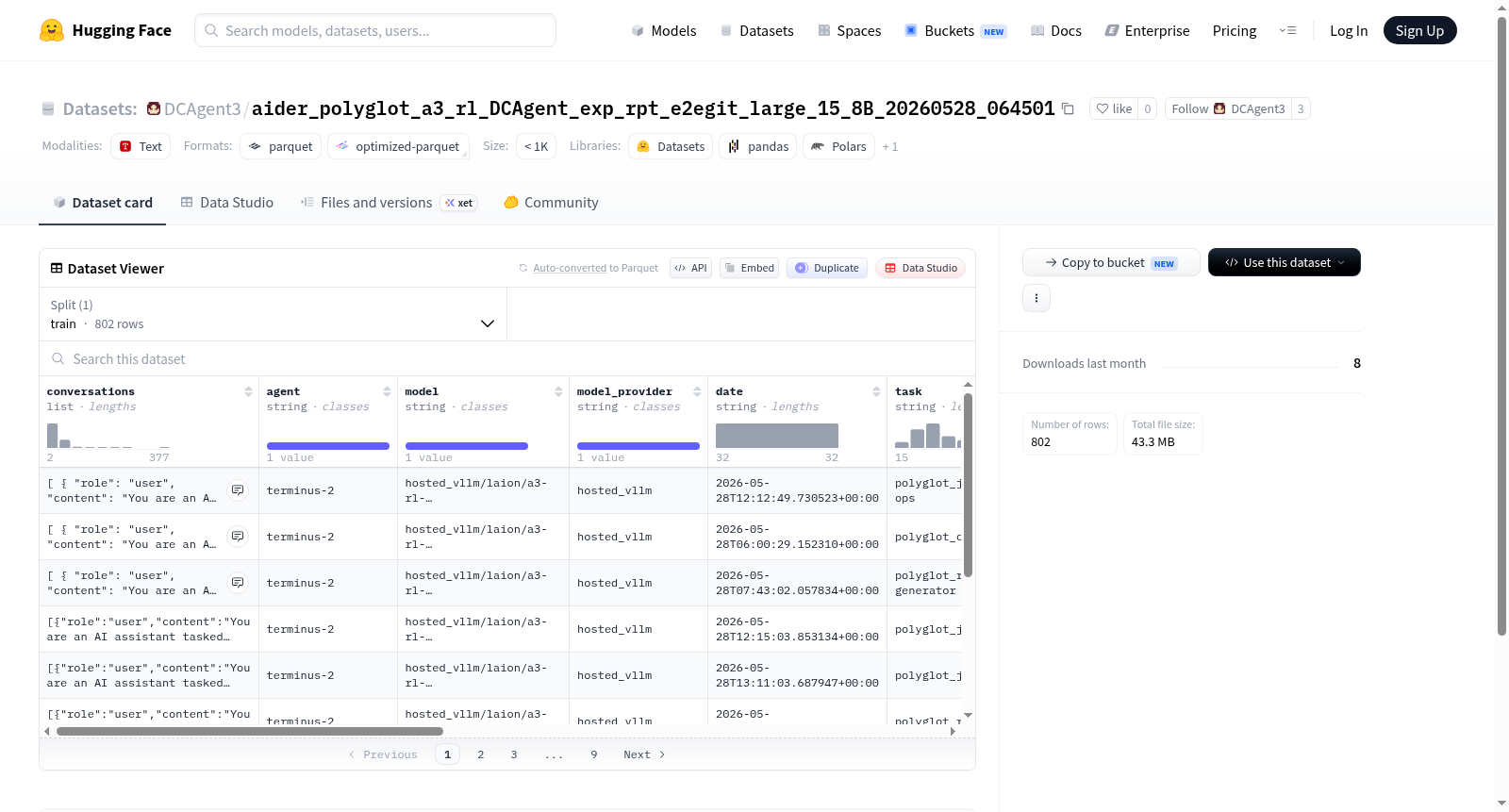Open the more options three-dot button

click(x=1036, y=298)
